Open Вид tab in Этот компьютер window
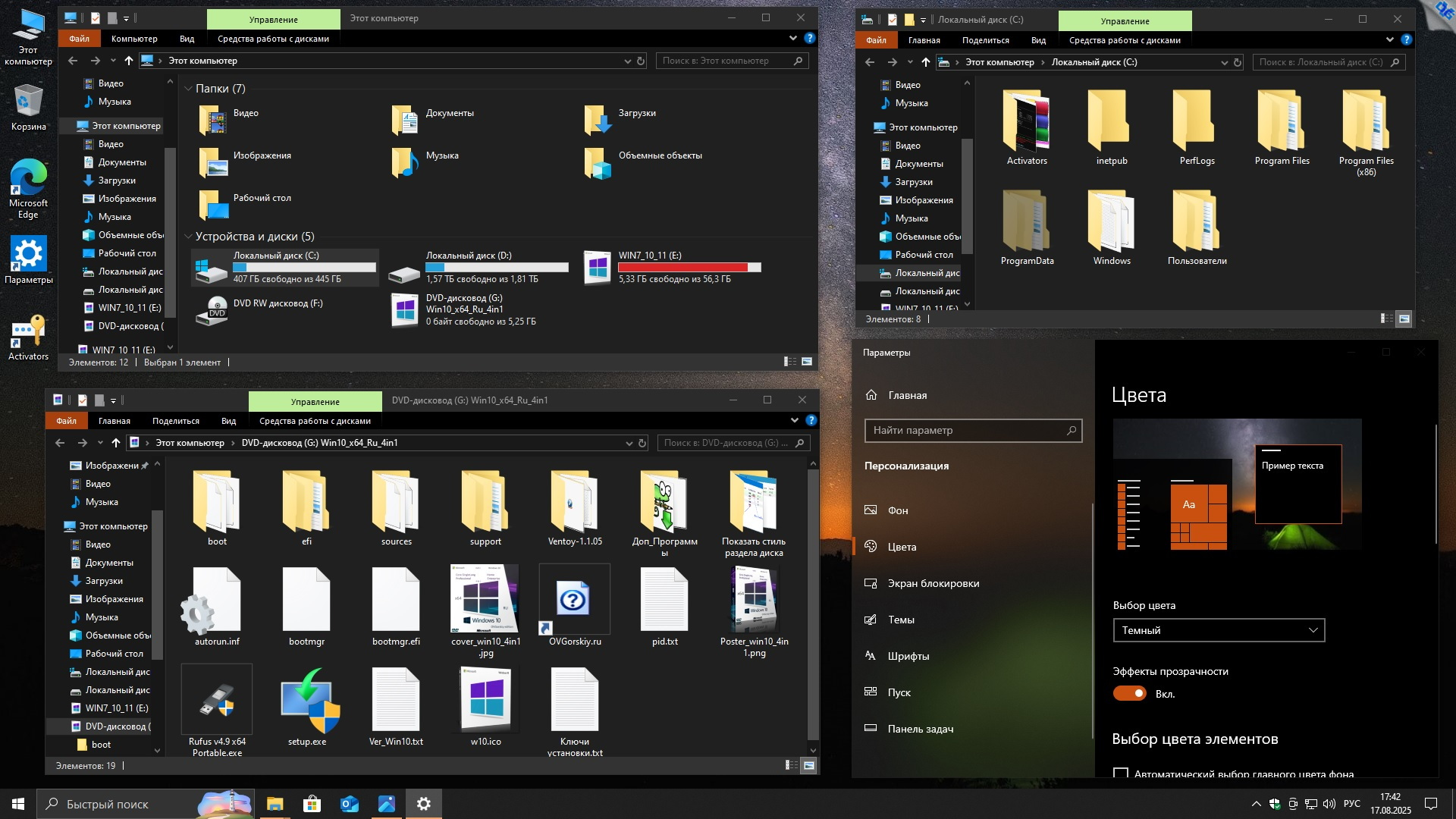This screenshot has height=819, width=1456. (x=187, y=39)
